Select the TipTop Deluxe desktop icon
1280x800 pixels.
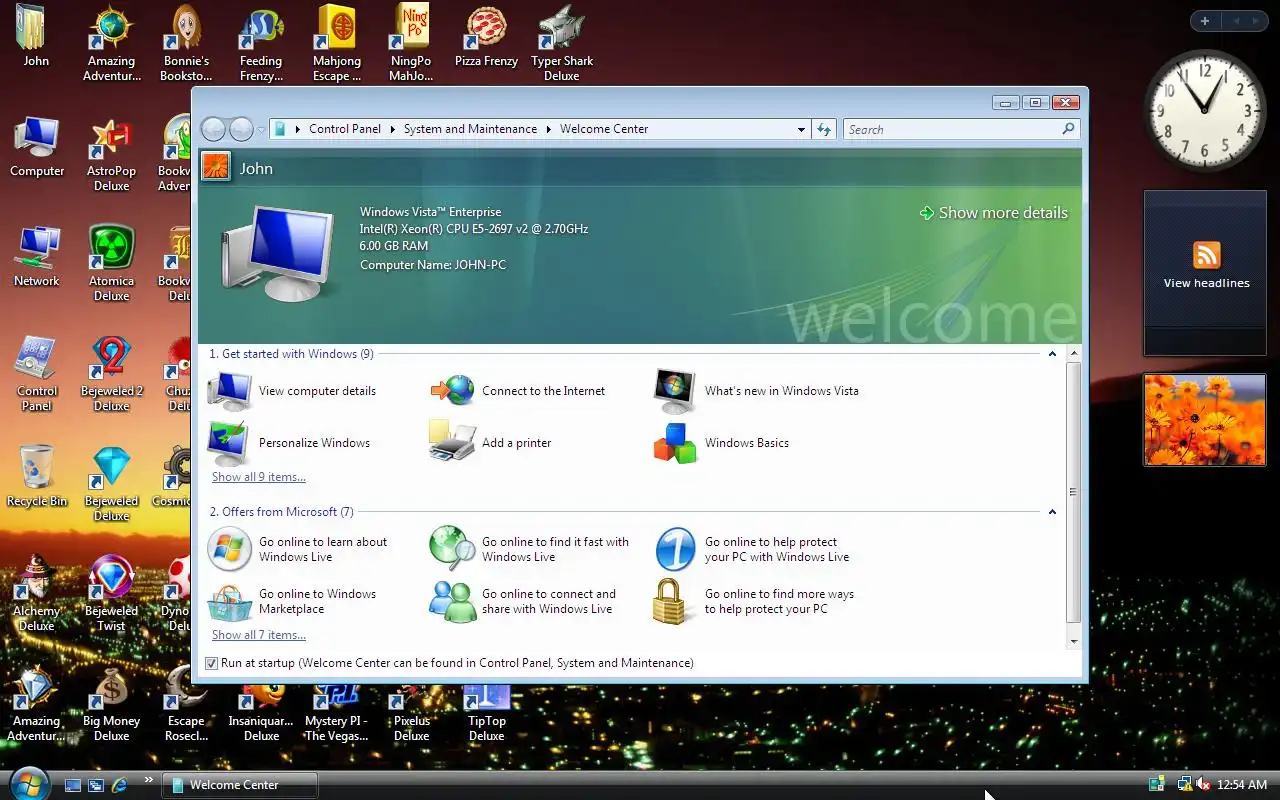tap(487, 712)
